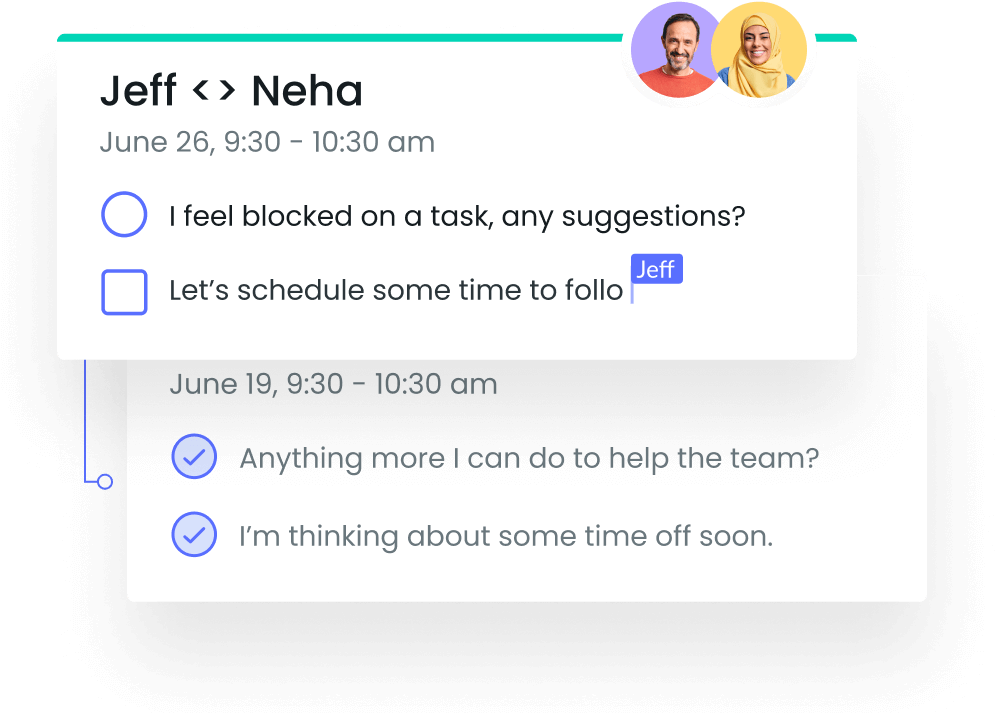Image resolution: width=1008 pixels, height=713 pixels.
Task: Select the timeline connector circle node
Action: click(105, 481)
